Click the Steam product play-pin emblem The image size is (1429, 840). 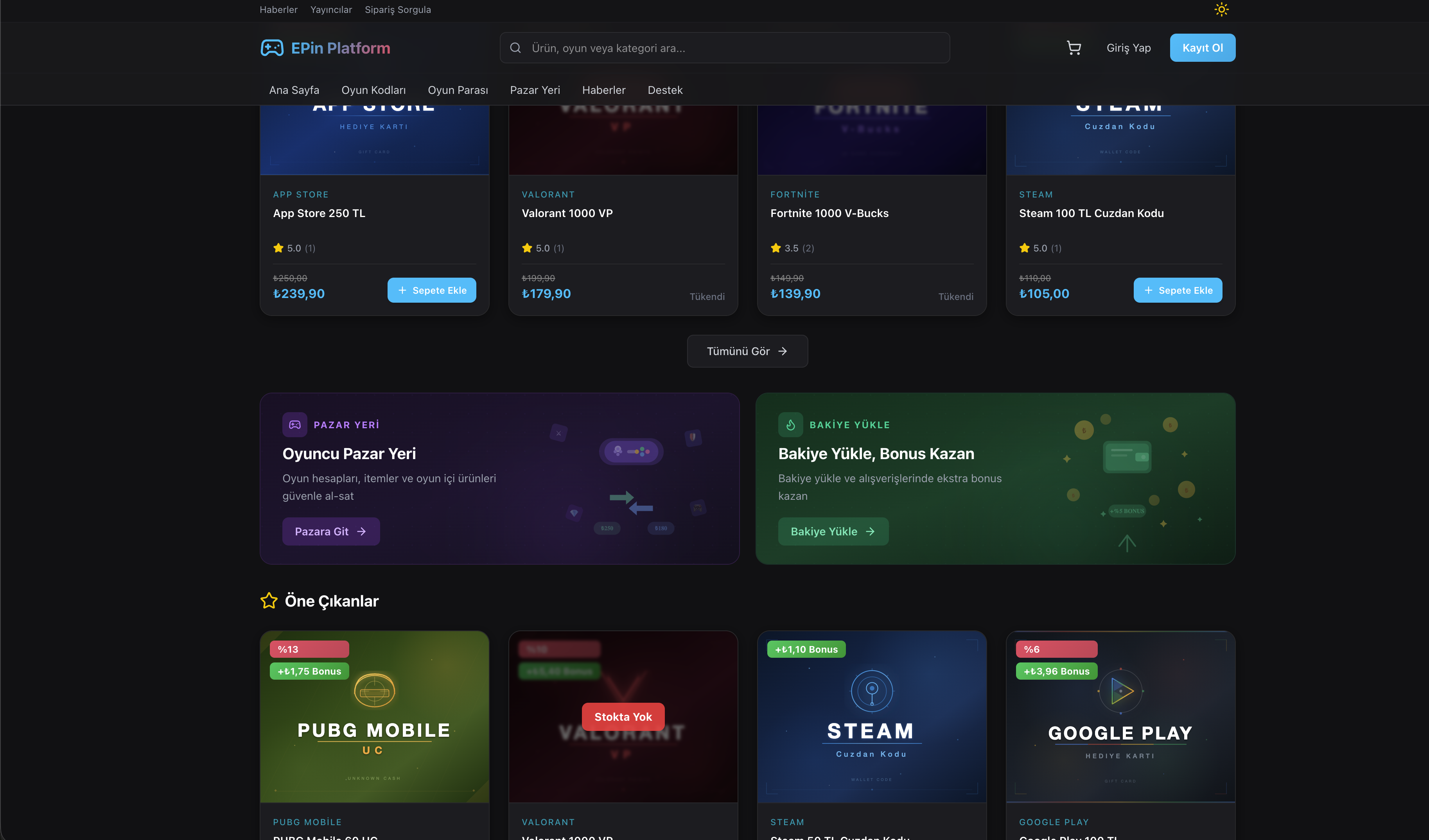[872, 690]
